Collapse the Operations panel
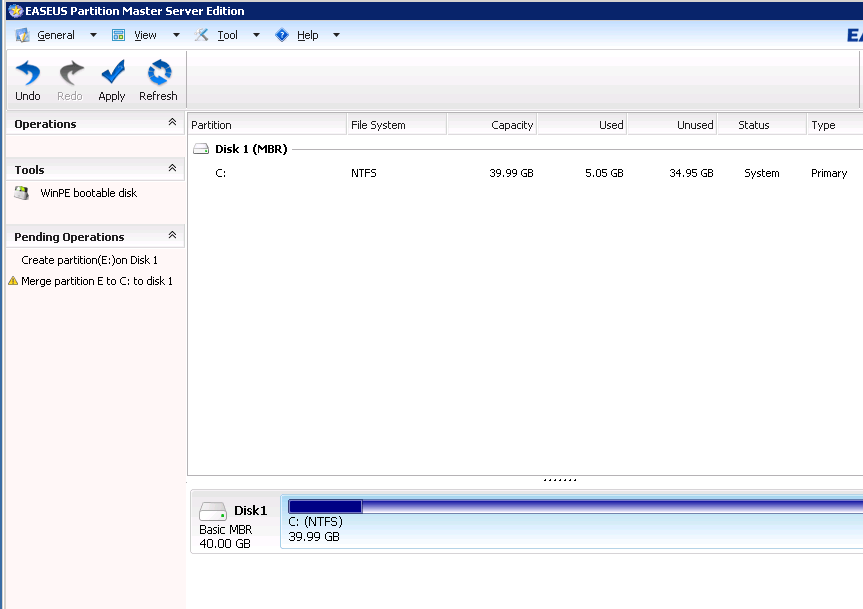 [x=172, y=123]
